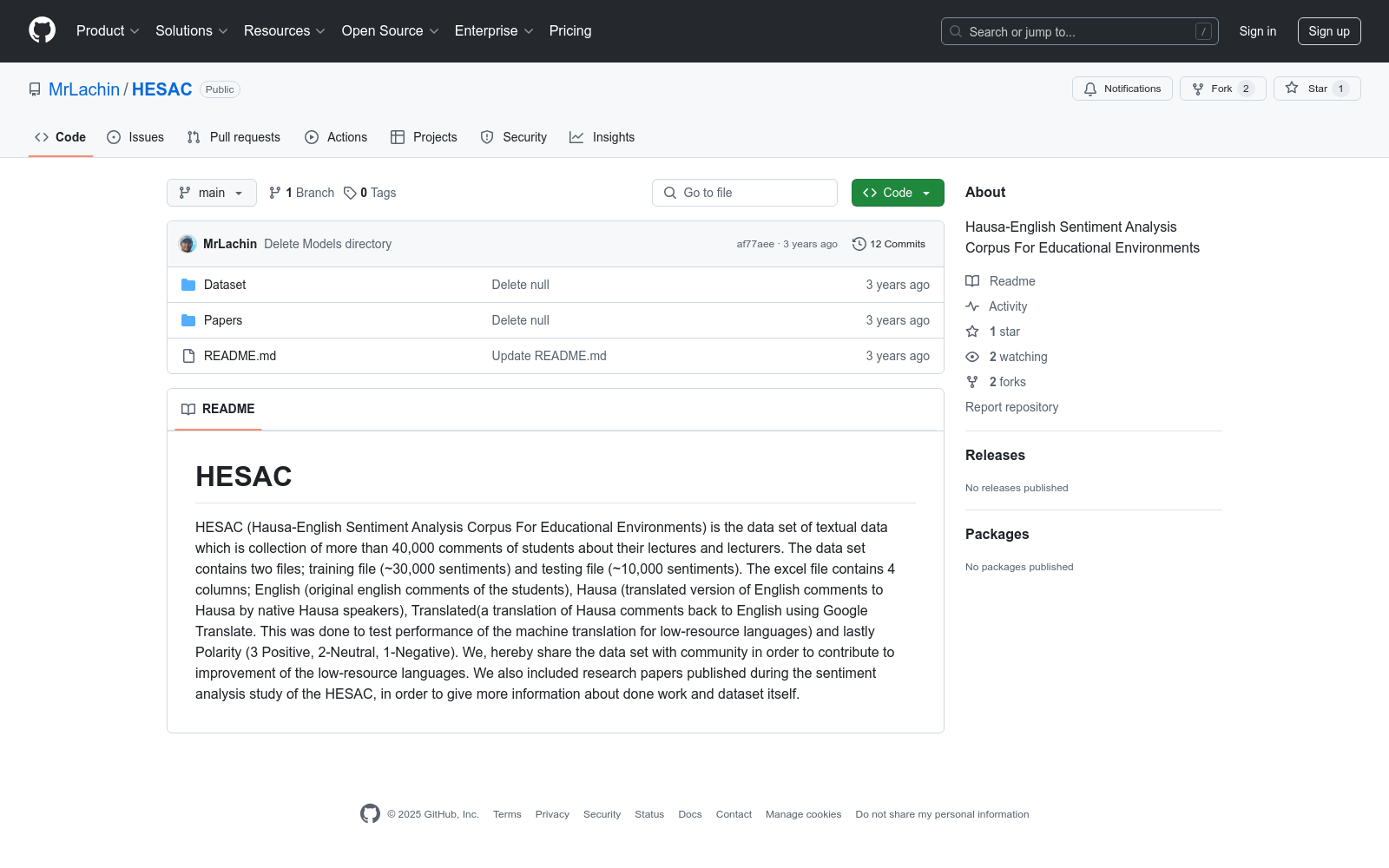This screenshot has width=1389, height=868.
Task: Click the Sign up button
Action: pos(1329,31)
